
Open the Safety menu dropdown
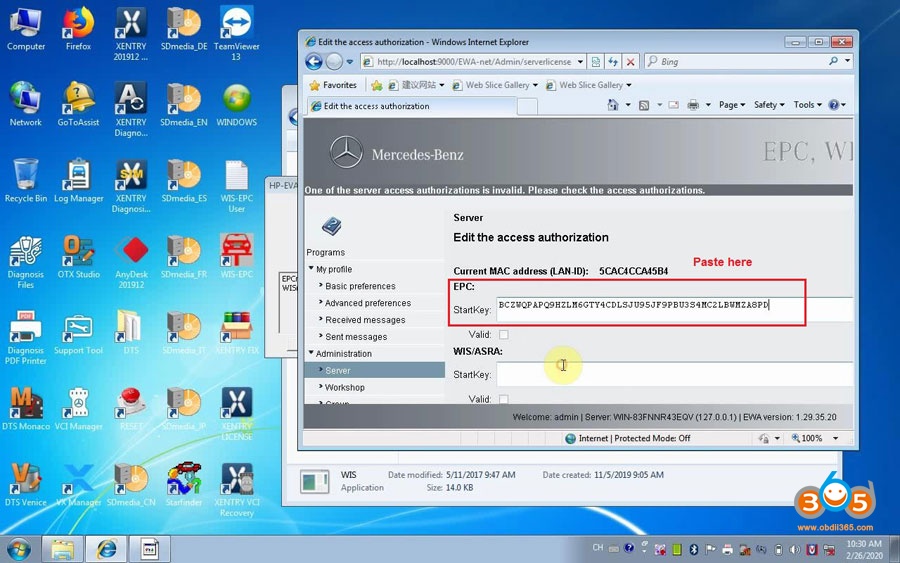[769, 104]
